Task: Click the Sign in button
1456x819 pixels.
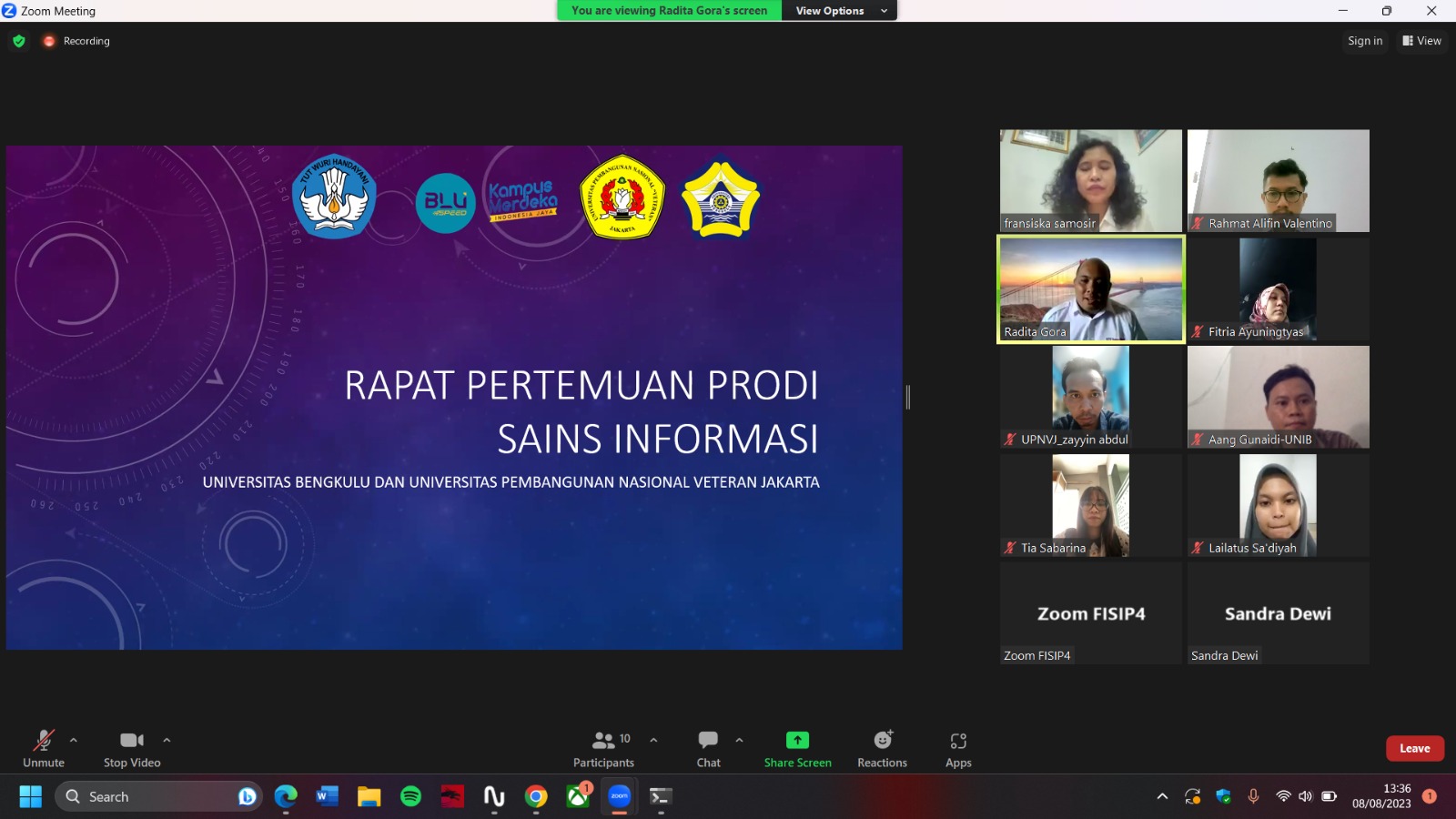Action: (1364, 41)
